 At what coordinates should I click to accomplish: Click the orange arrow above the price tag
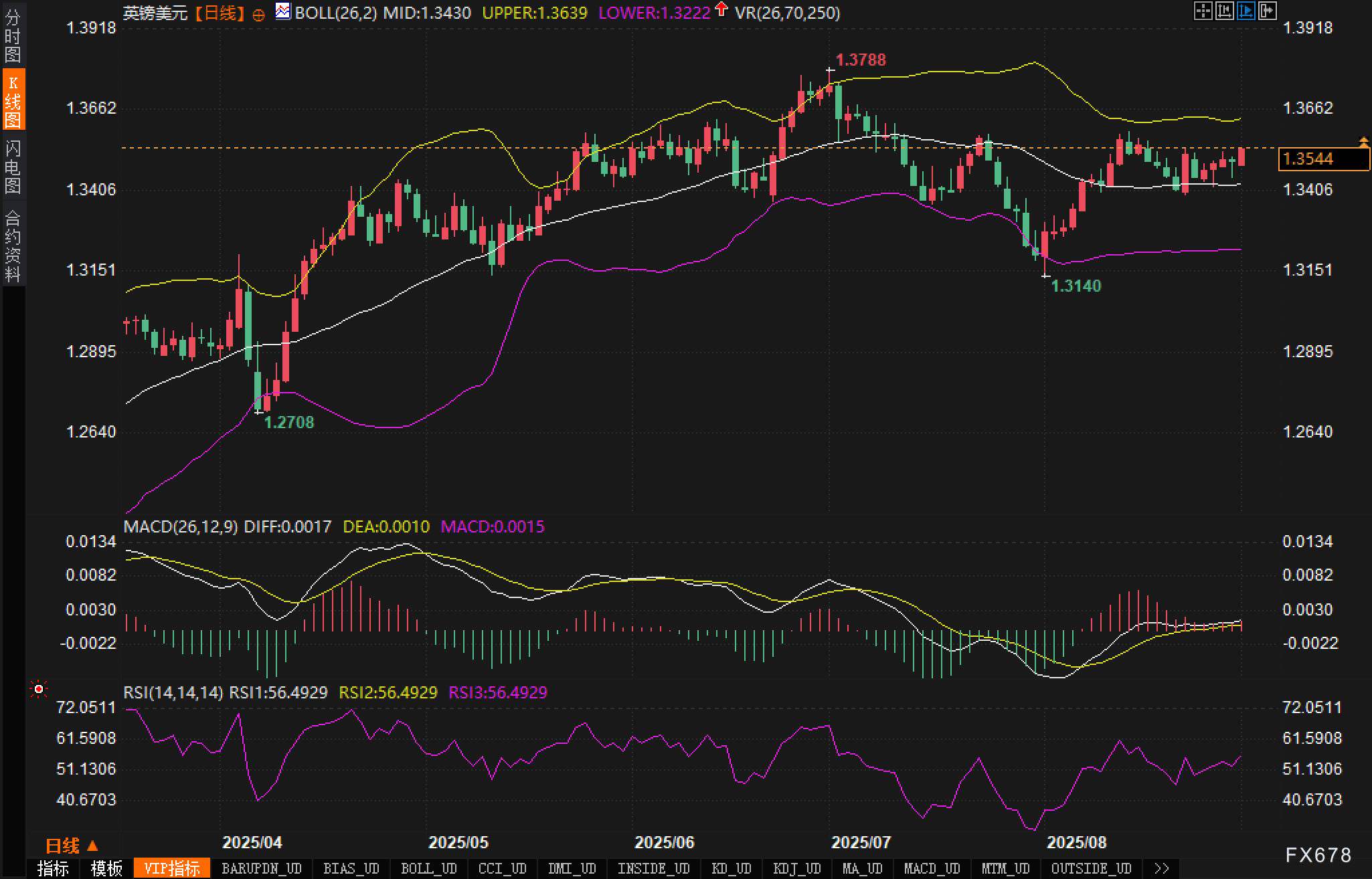(x=1363, y=141)
